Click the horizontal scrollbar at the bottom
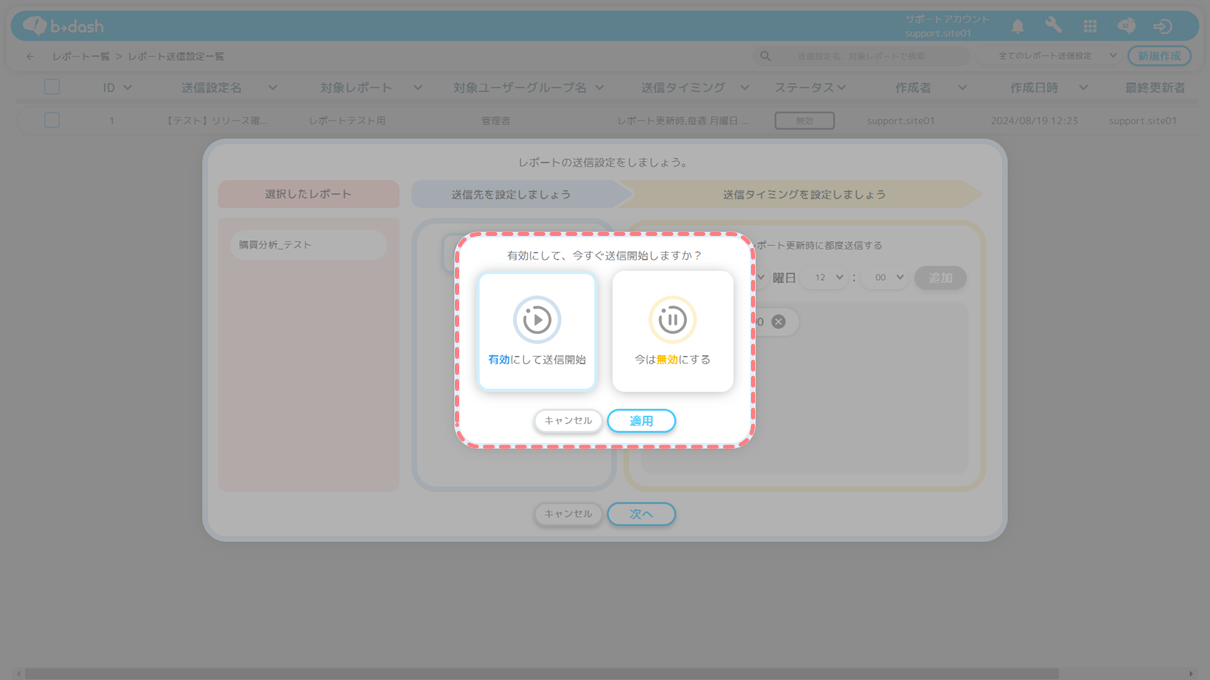 pyautogui.click(x=542, y=674)
